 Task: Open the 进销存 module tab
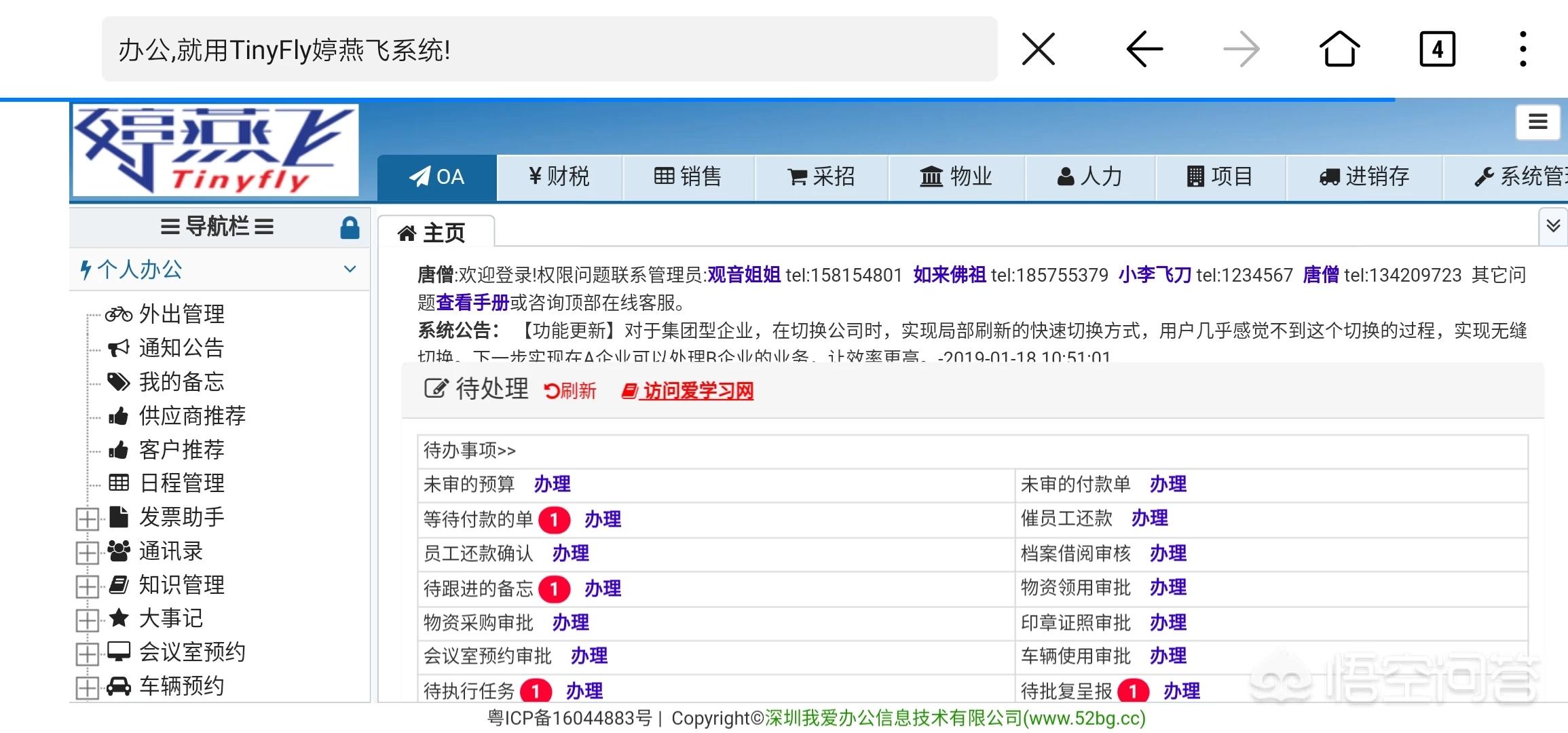click(1364, 177)
